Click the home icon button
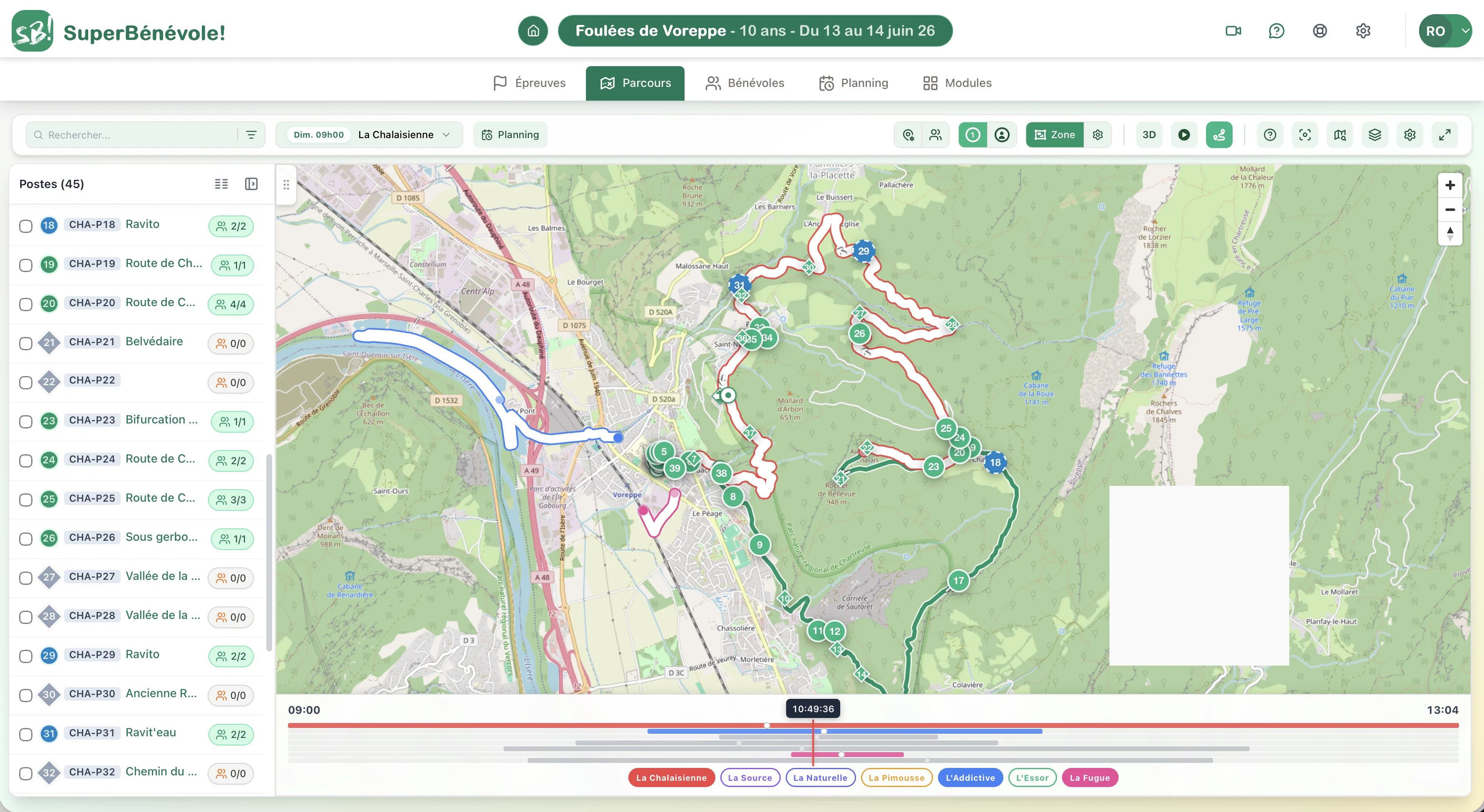The image size is (1484, 812). (533, 30)
